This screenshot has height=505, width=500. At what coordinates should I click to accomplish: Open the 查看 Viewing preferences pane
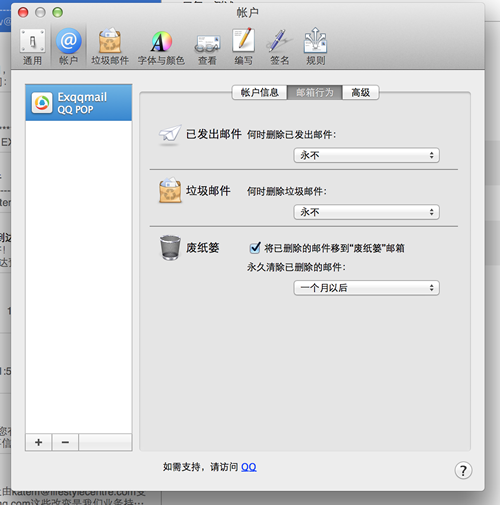[x=207, y=46]
